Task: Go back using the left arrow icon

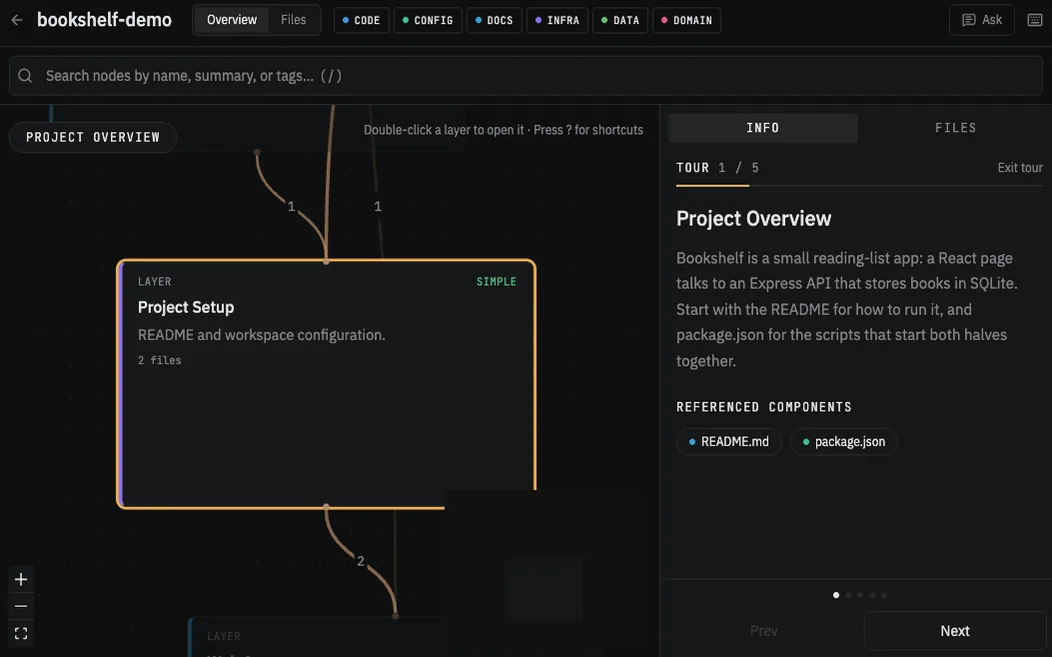Action: (x=17, y=20)
